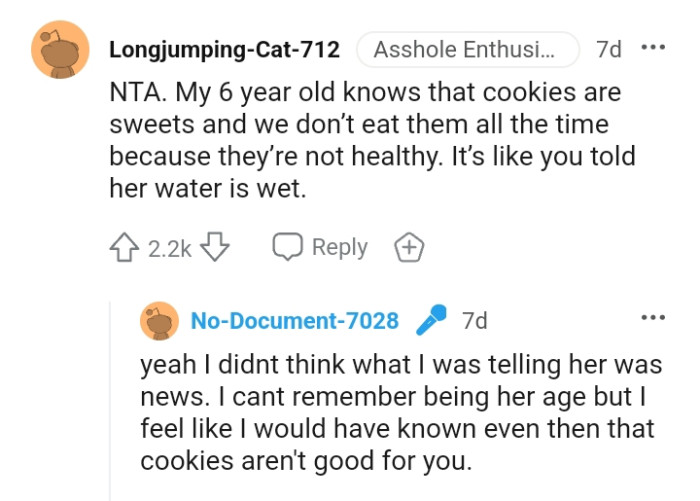Open Longjumping-Cat-712's avatar profile
Screen dimensions: 700x501
(x=60, y=50)
